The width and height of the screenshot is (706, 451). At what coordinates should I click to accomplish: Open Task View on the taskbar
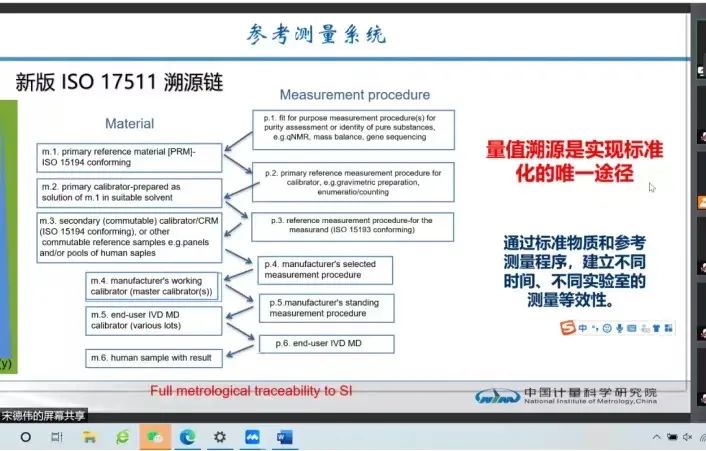(x=58, y=437)
